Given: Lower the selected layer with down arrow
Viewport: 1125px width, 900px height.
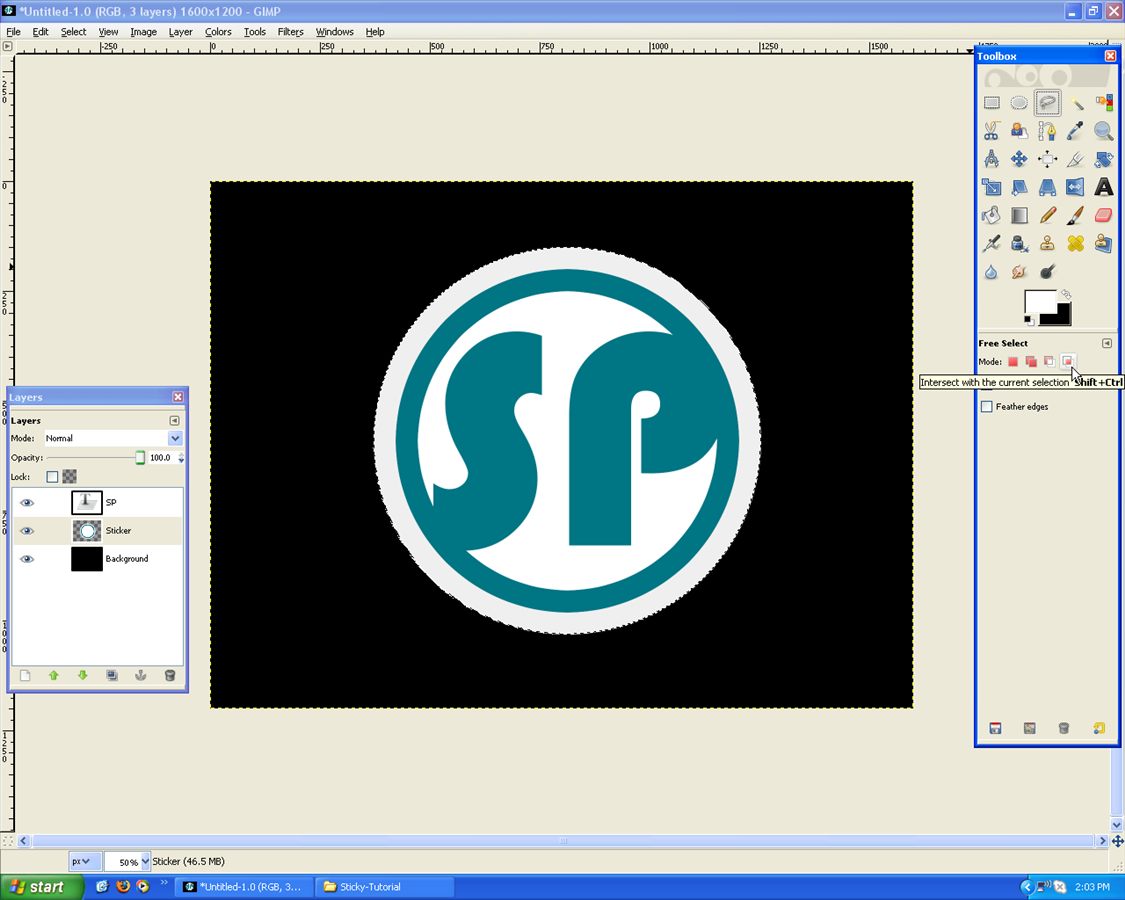Looking at the screenshot, I should (83, 675).
